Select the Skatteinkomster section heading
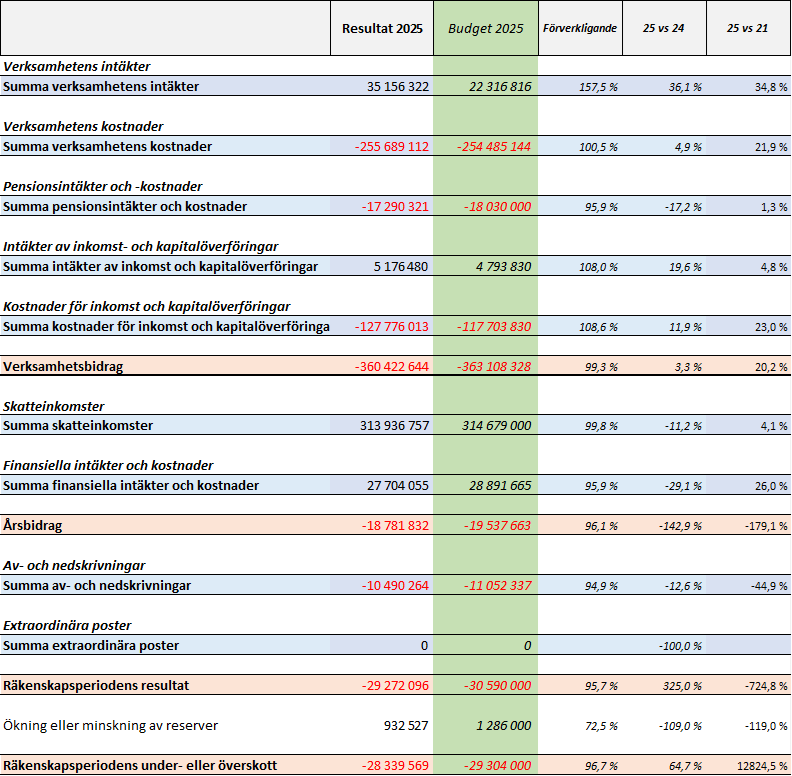Viewport: 792px width, 776px height. point(54,407)
